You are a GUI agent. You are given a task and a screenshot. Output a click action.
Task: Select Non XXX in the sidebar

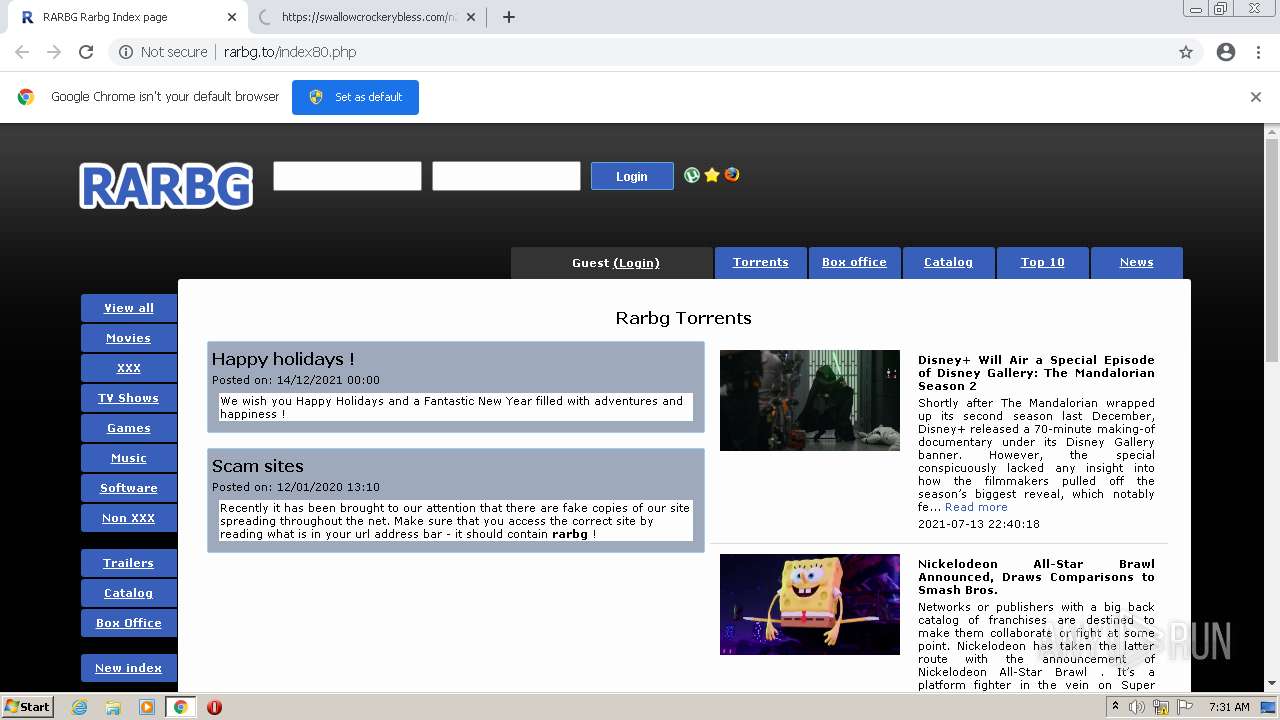[129, 518]
